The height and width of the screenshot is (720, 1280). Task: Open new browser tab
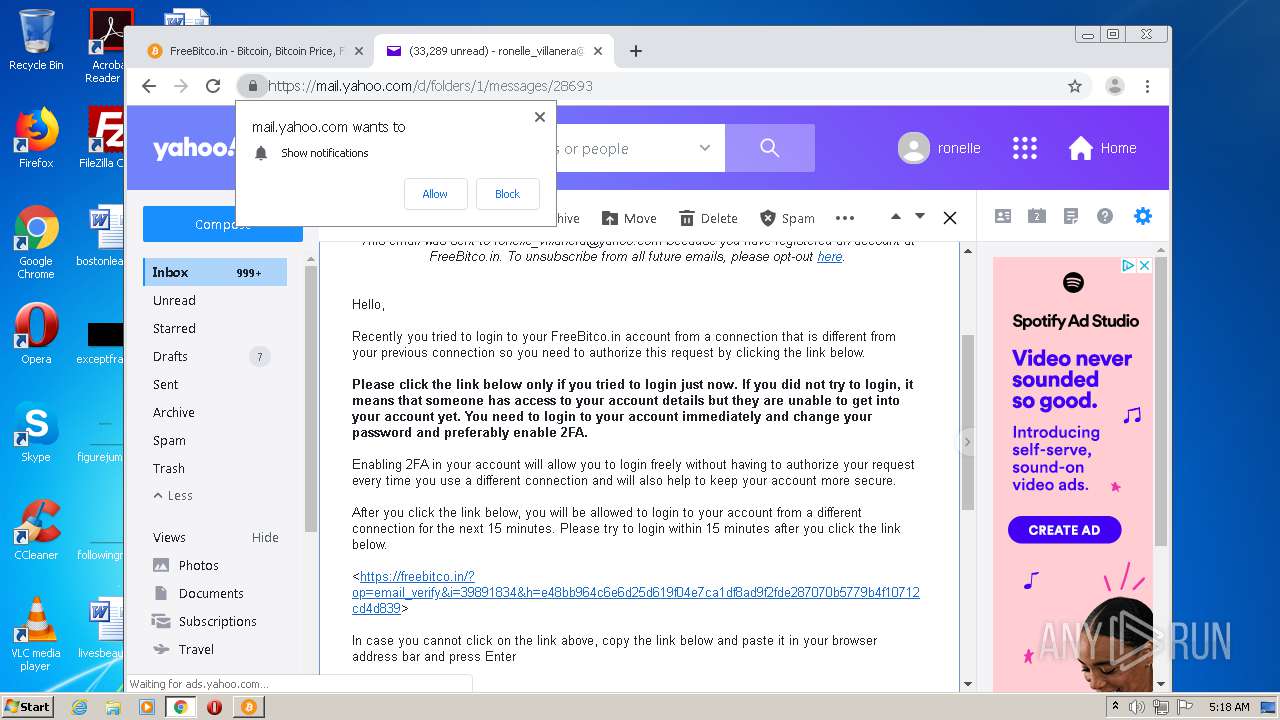(636, 51)
